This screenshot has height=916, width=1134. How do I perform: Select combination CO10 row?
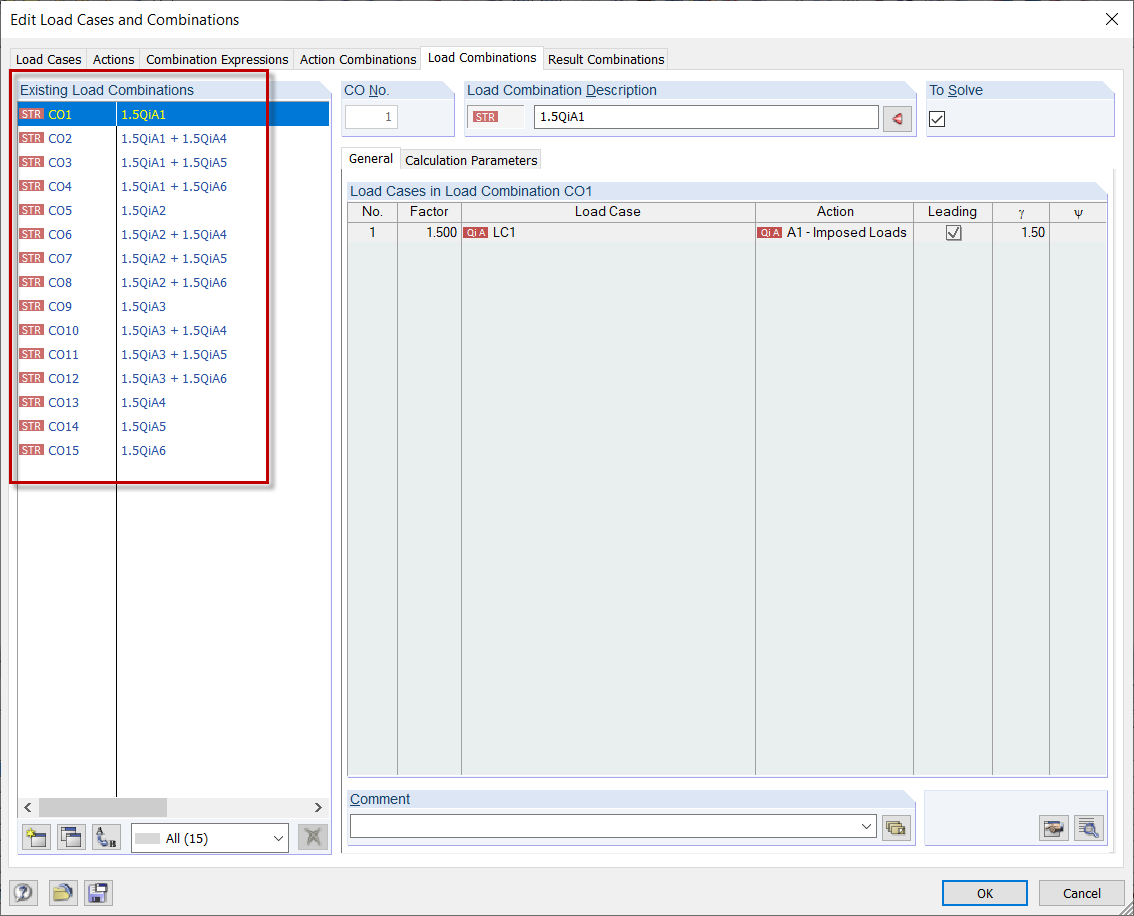[x=174, y=330]
